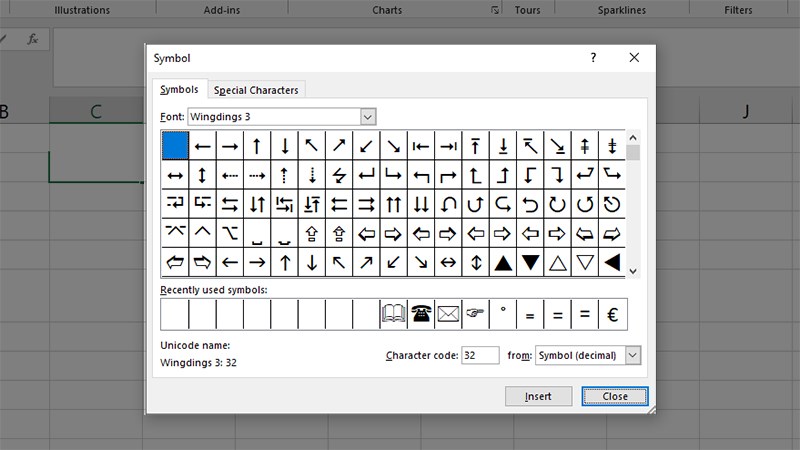Click the symbol grid scroll down arrow
The image size is (800, 450).
coord(633,271)
